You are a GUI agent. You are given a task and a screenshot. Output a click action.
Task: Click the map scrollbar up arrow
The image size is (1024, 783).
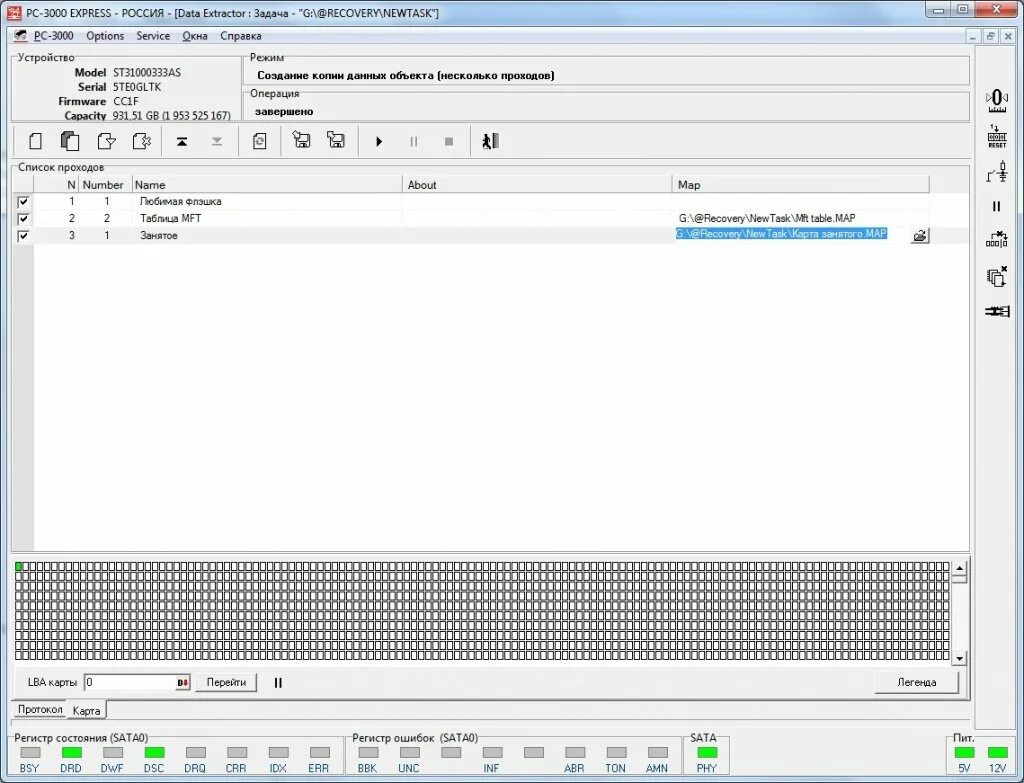pyautogui.click(x=959, y=568)
